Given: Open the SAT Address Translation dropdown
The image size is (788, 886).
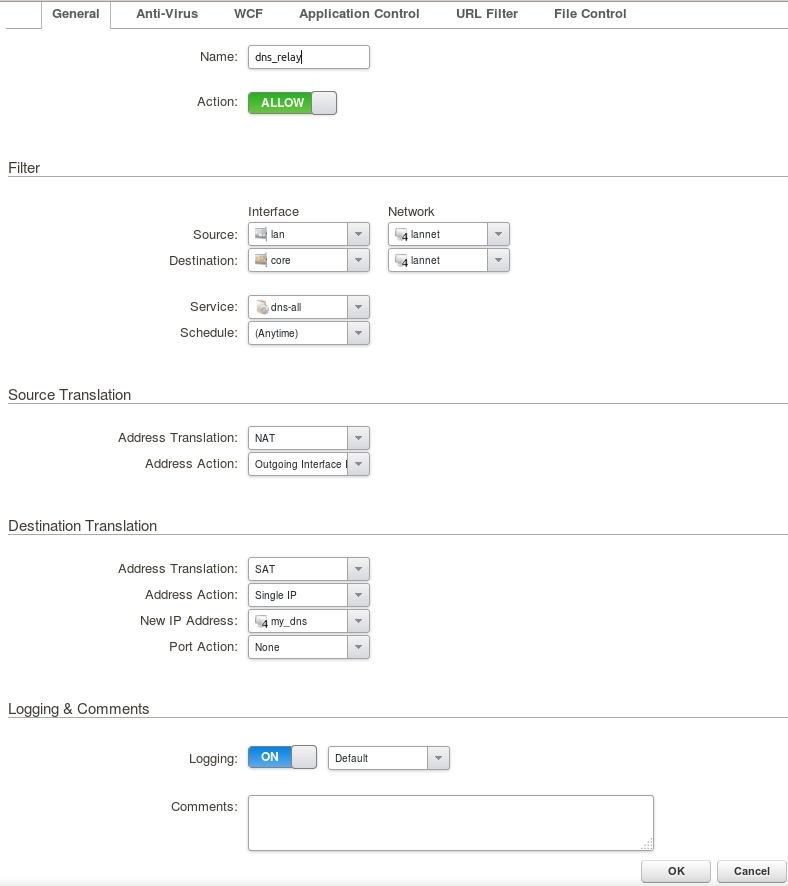Looking at the screenshot, I should pos(358,569).
